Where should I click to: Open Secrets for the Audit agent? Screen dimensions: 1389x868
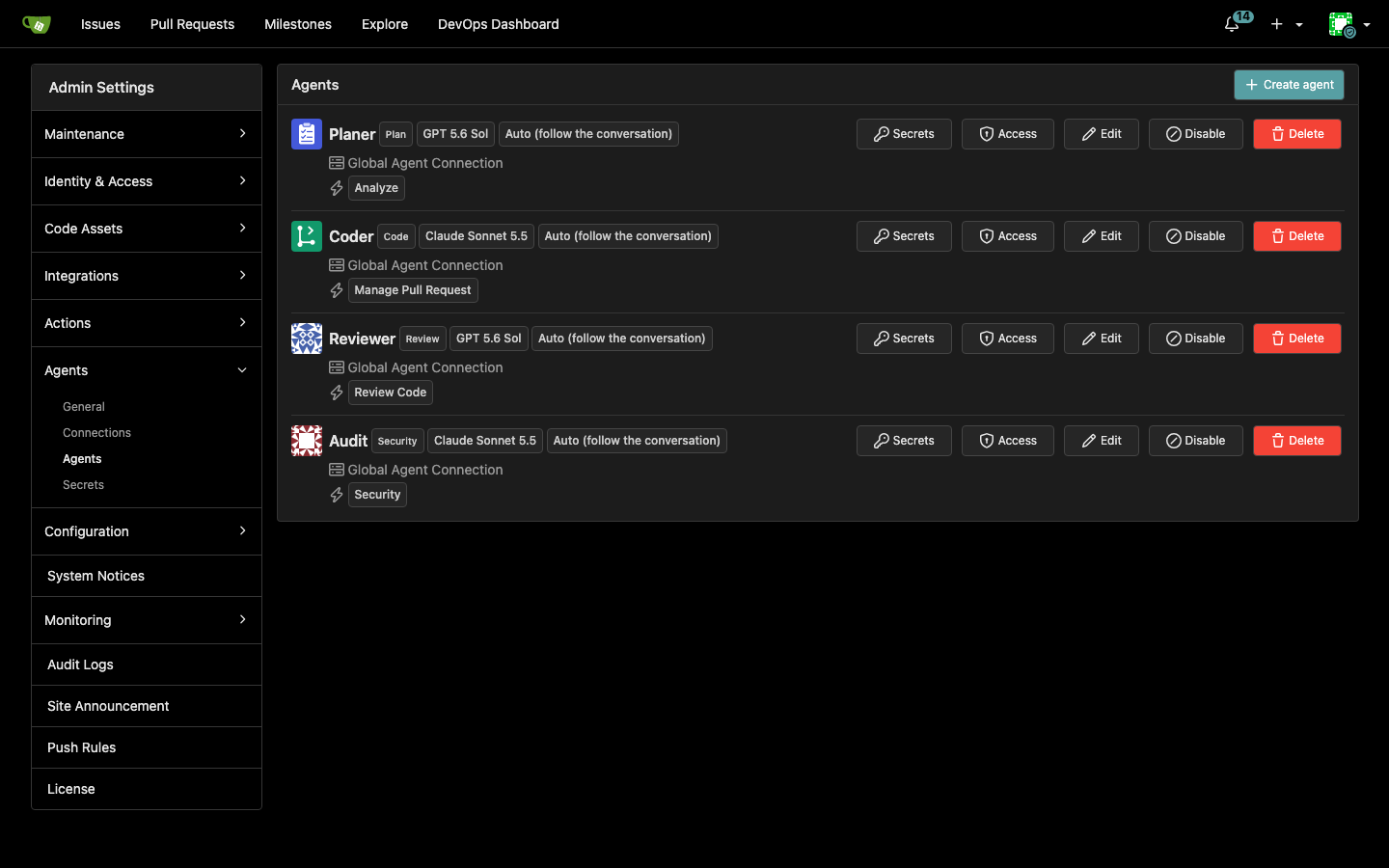coord(904,441)
